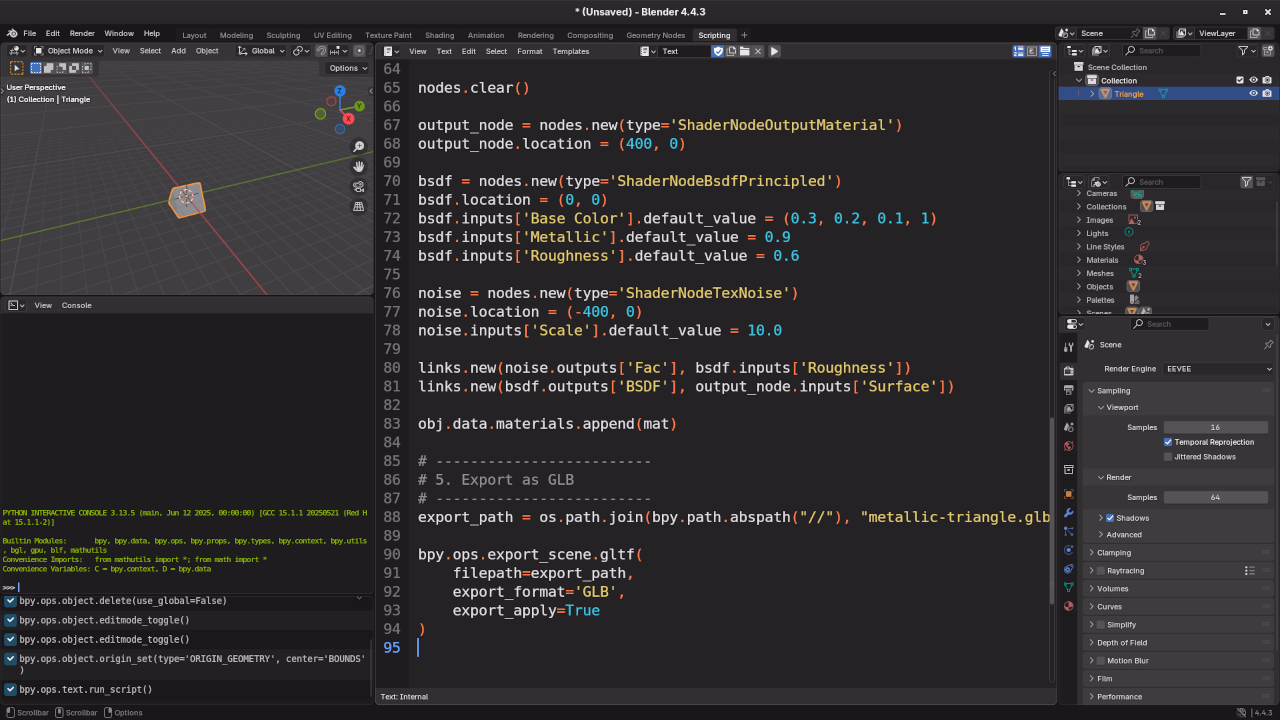Toggle pin on Scene properties header

click(x=1268, y=344)
